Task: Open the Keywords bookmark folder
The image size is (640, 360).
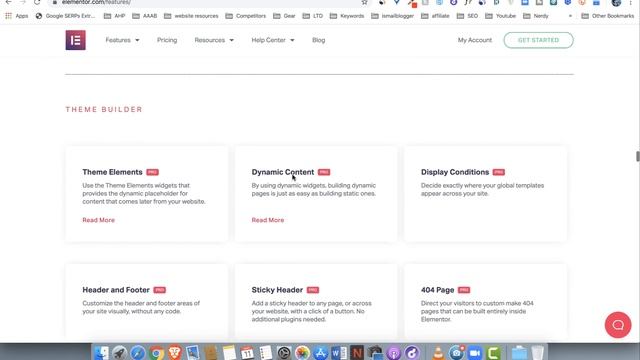Action: (347, 16)
